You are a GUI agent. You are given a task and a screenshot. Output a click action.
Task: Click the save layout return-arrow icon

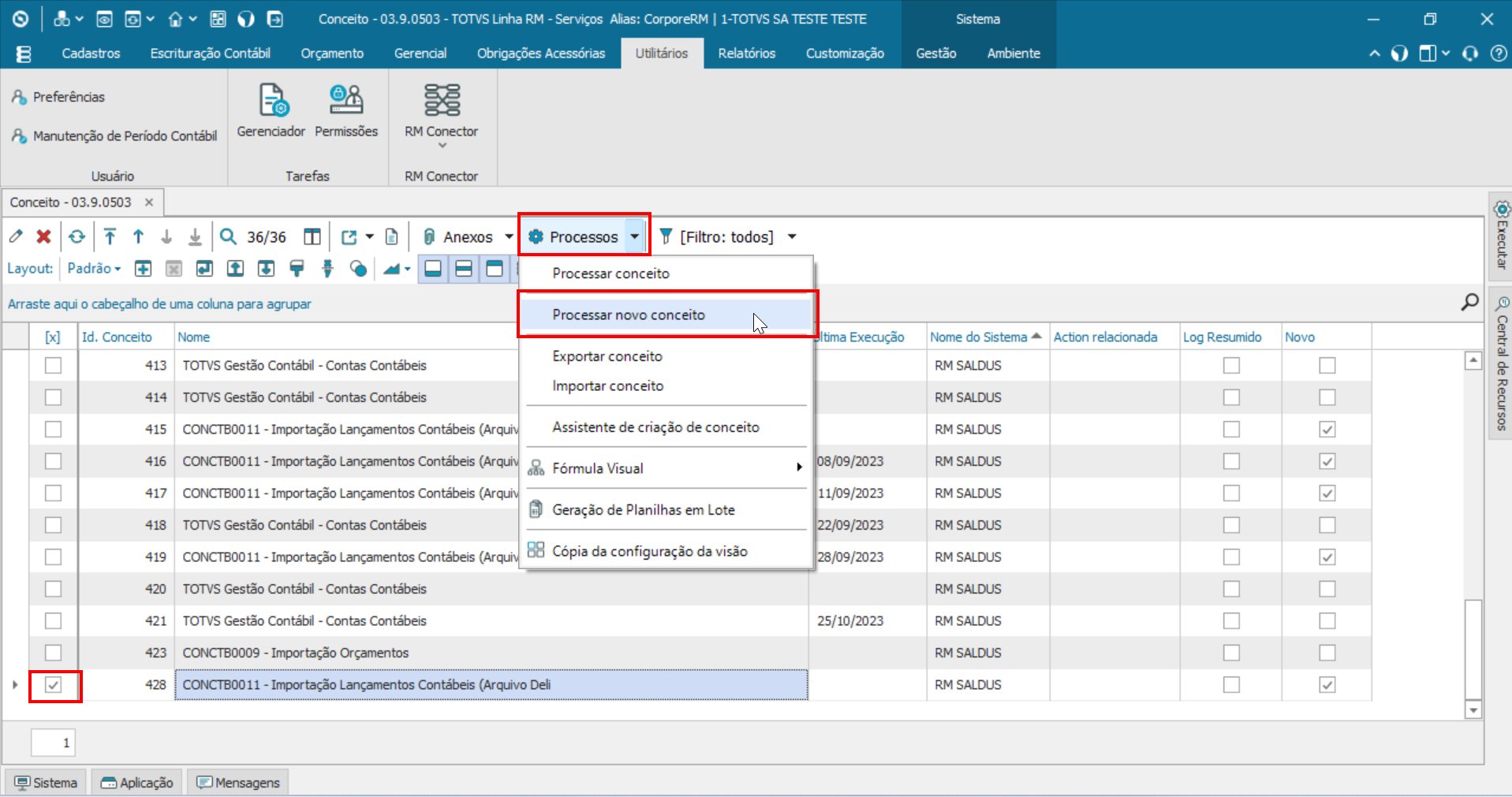point(204,269)
